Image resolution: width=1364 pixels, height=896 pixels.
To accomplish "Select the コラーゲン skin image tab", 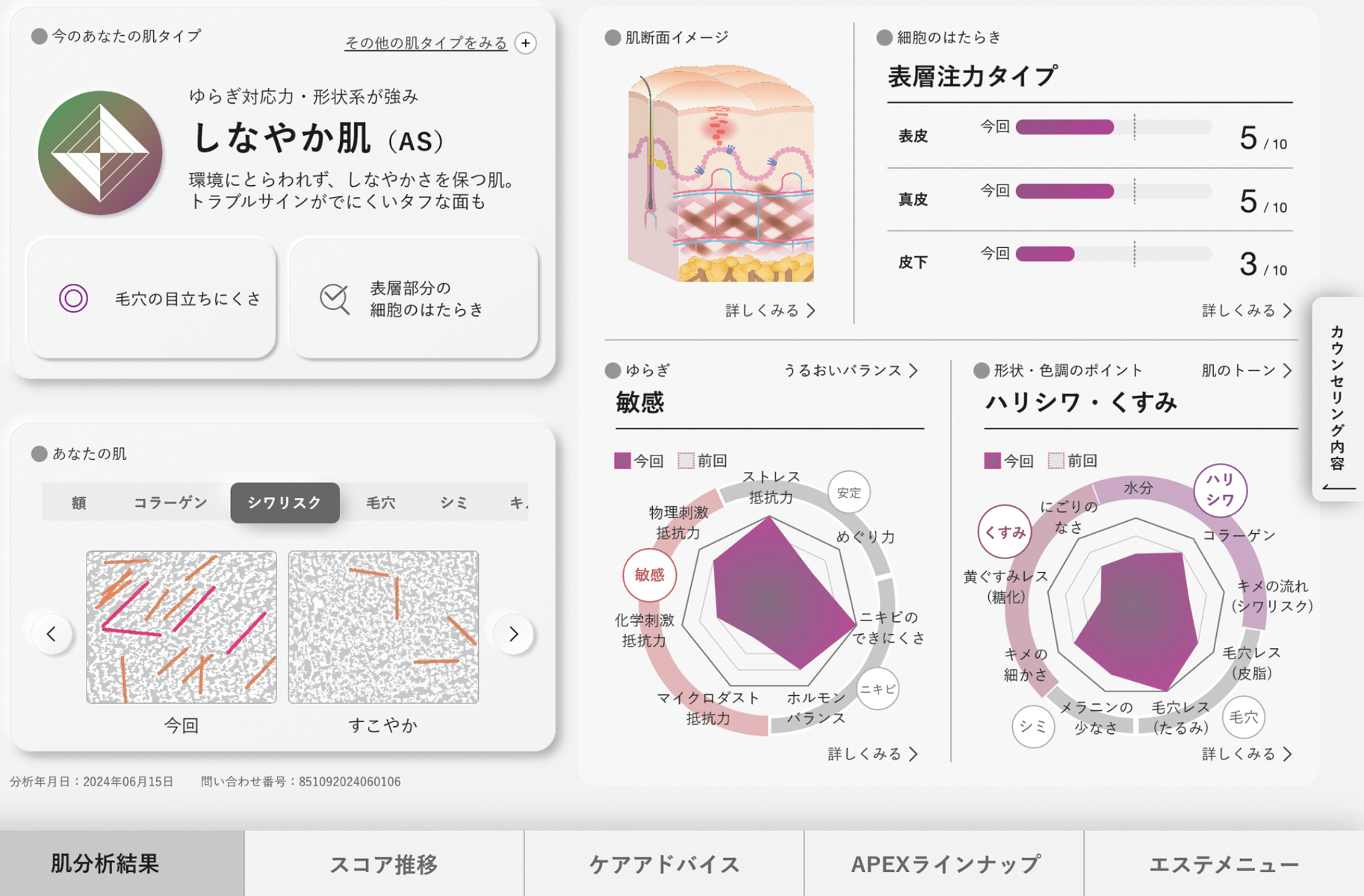I will pos(170,503).
